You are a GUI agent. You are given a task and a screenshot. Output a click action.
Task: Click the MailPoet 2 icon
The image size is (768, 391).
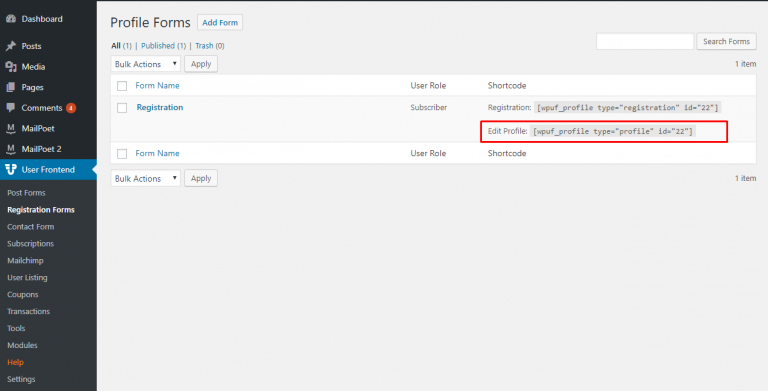11,149
